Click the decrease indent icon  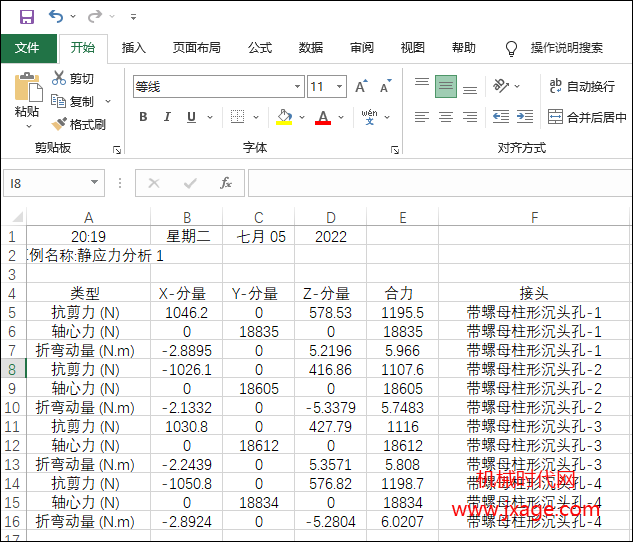[x=501, y=117]
